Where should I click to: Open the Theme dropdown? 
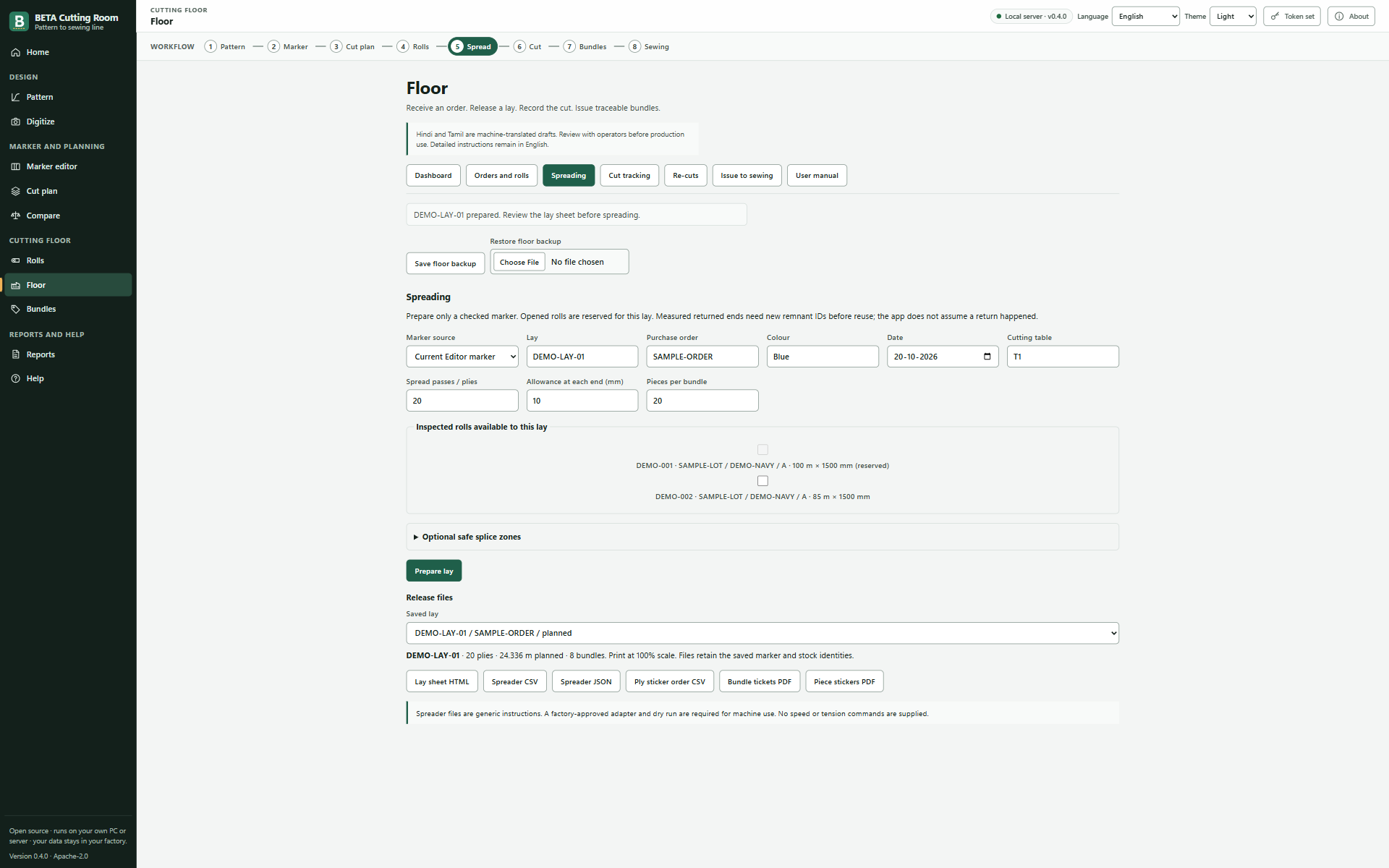1233,16
